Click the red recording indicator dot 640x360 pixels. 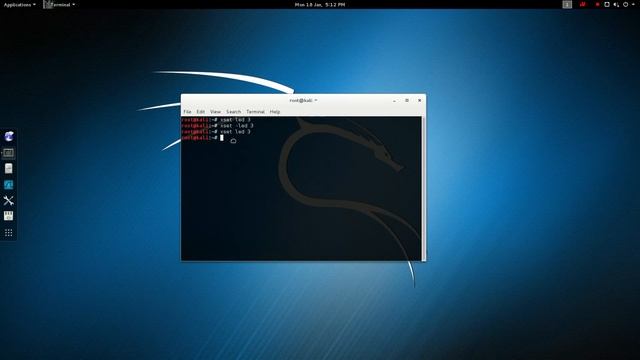[x=598, y=4]
